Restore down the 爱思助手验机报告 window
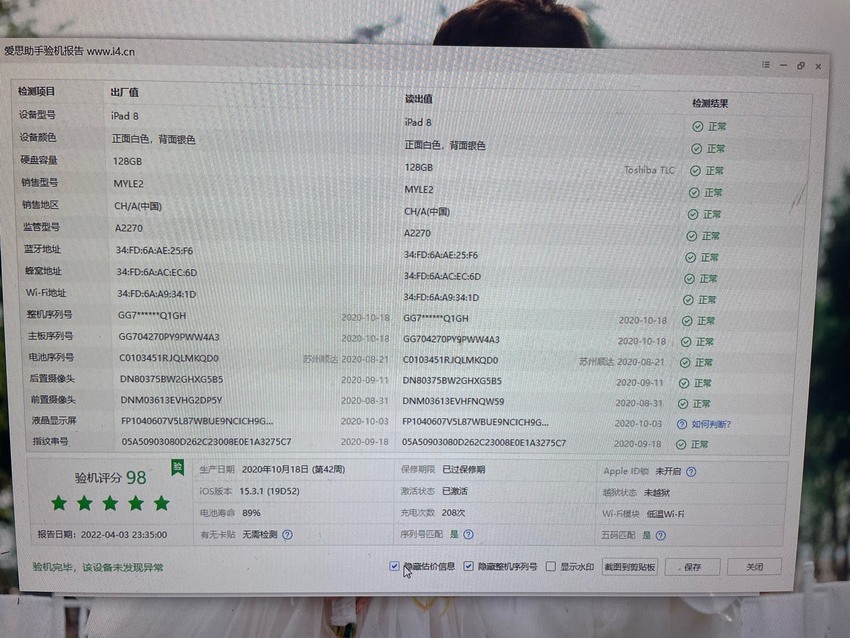850x638 pixels. click(x=801, y=66)
